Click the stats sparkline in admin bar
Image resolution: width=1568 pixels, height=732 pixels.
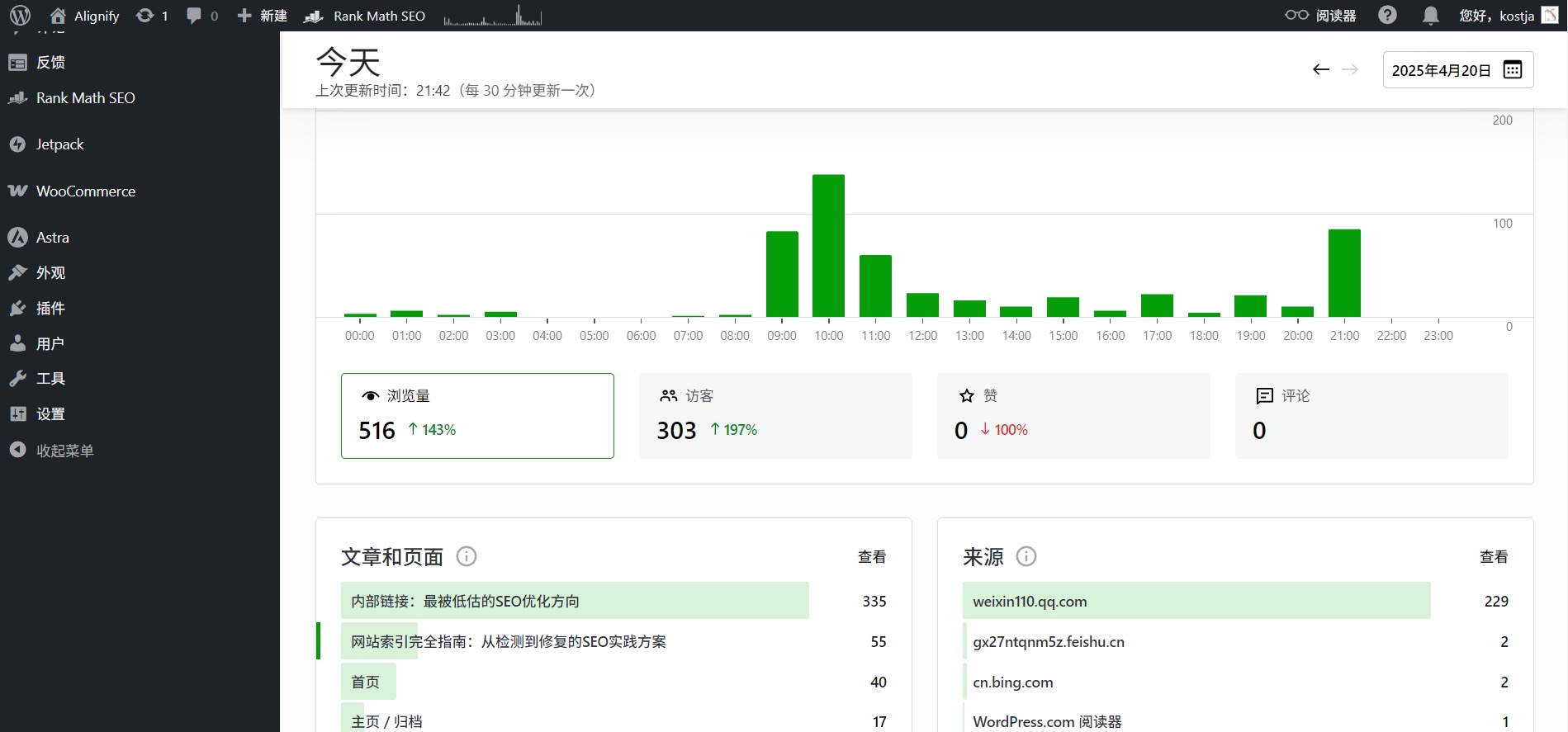(492, 16)
